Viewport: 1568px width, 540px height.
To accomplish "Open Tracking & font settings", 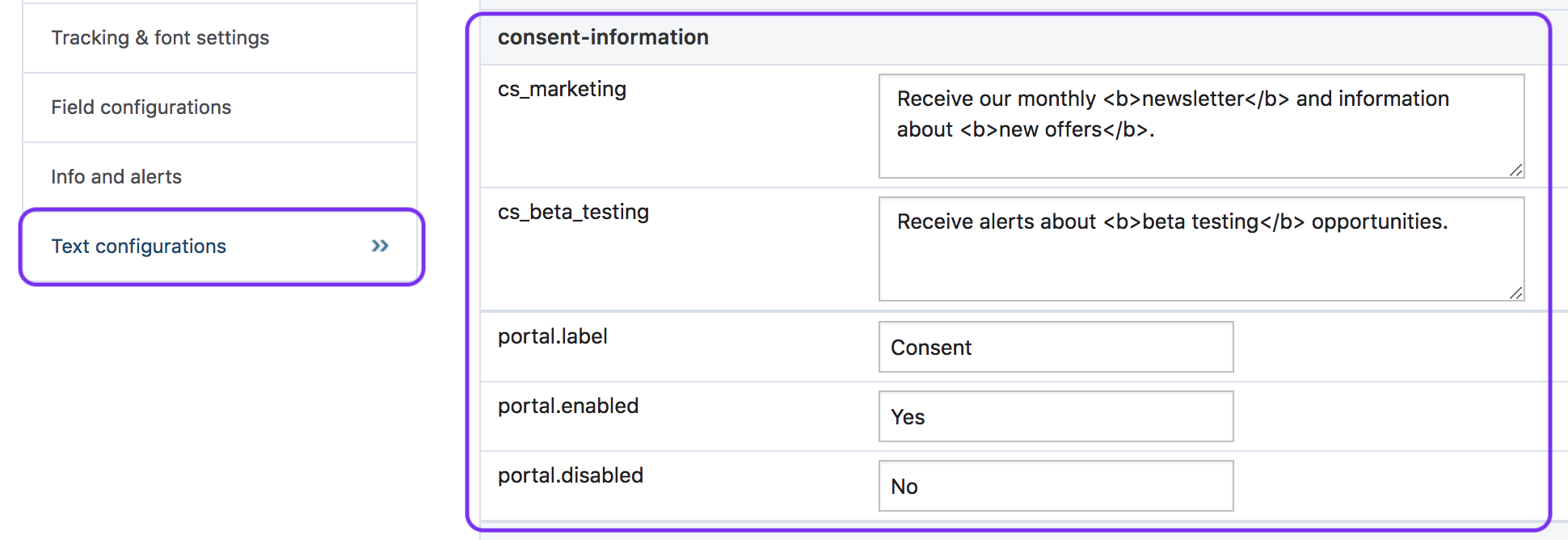I will click(x=160, y=38).
